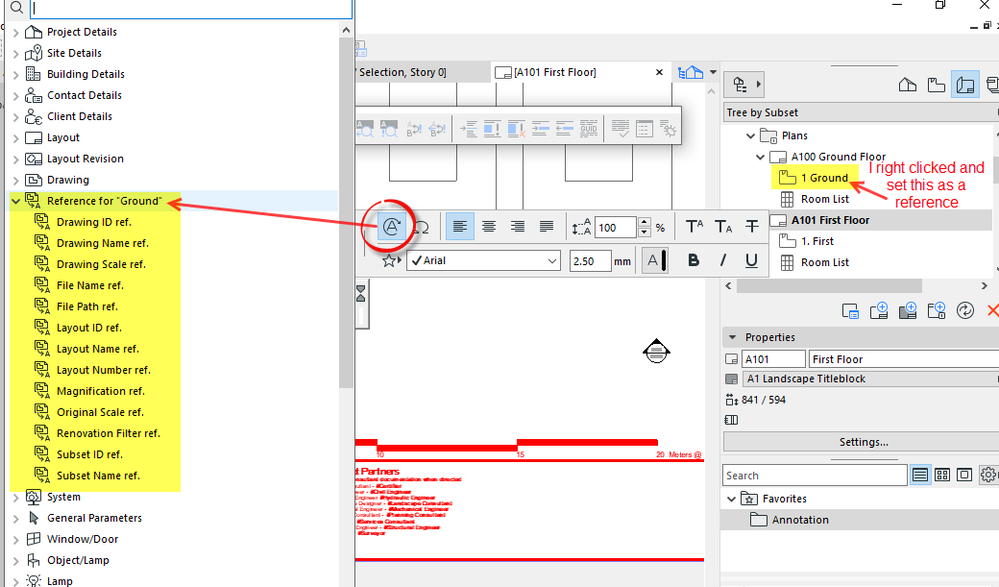Image resolution: width=999 pixels, height=587 pixels.
Task: Click the Project Chooser icon in Navigator
Action: coord(744,85)
